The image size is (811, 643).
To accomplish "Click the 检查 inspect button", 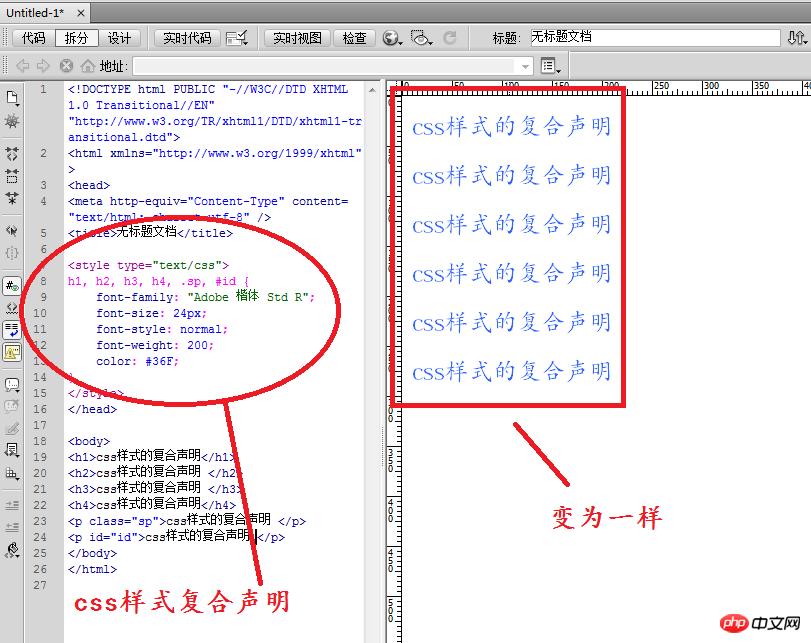I will tap(354, 38).
